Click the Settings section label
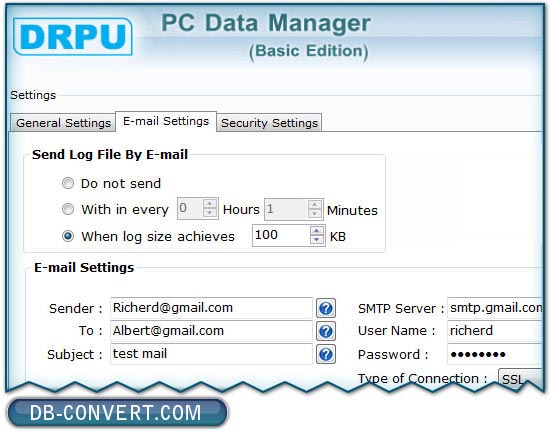The width and height of the screenshot is (550, 430). [x=33, y=95]
